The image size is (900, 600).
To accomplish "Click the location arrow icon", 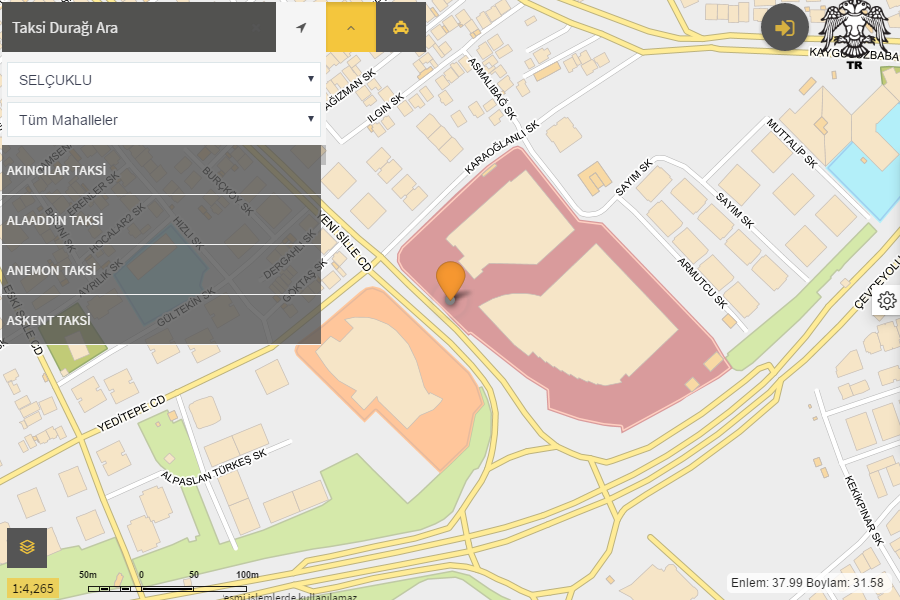I will point(301,28).
